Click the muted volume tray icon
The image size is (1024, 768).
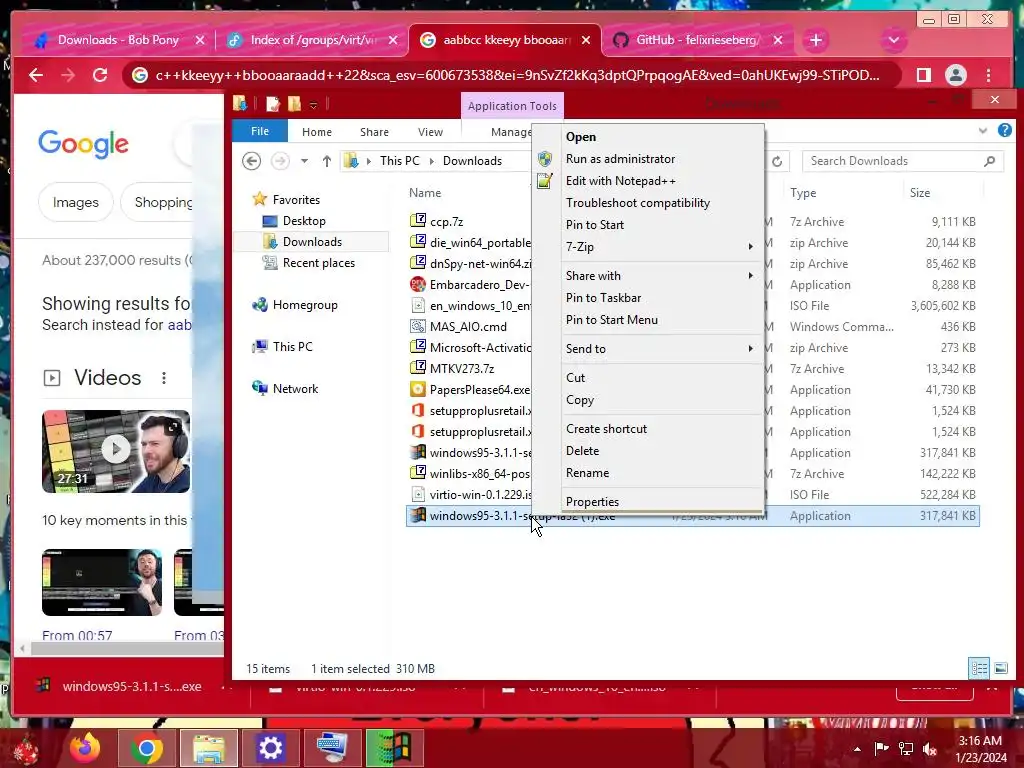(x=929, y=748)
